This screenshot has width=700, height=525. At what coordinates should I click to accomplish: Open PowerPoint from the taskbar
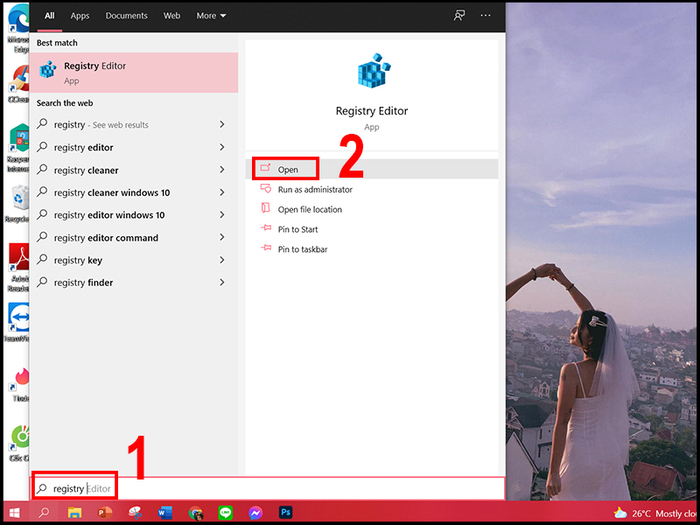105,512
